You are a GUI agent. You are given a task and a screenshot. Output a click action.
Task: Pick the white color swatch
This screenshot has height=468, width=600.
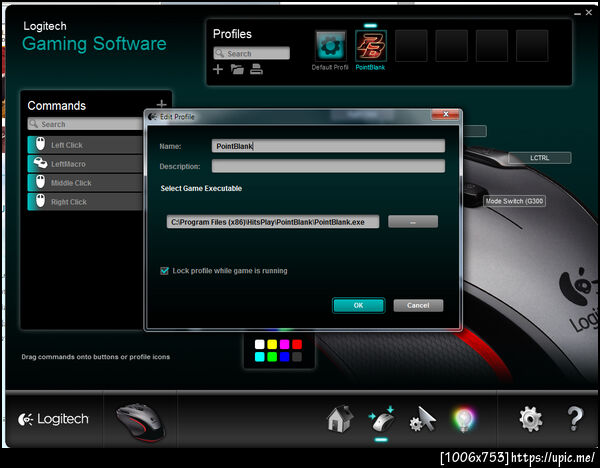tap(259, 344)
